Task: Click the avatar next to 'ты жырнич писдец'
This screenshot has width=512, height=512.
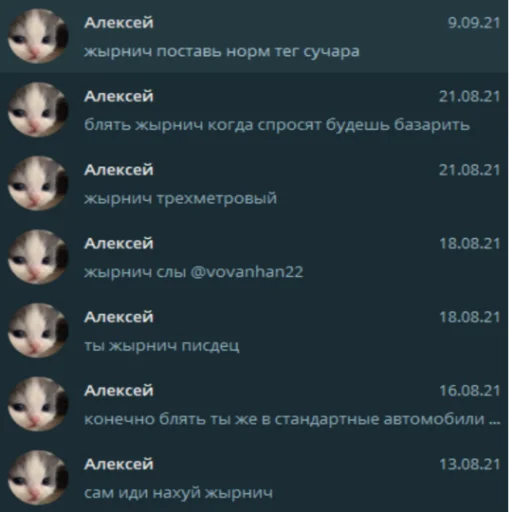Action: coord(38,331)
